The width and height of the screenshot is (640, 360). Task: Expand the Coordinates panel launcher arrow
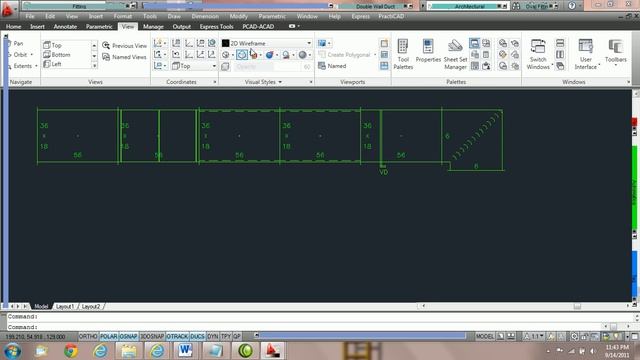pos(215,82)
